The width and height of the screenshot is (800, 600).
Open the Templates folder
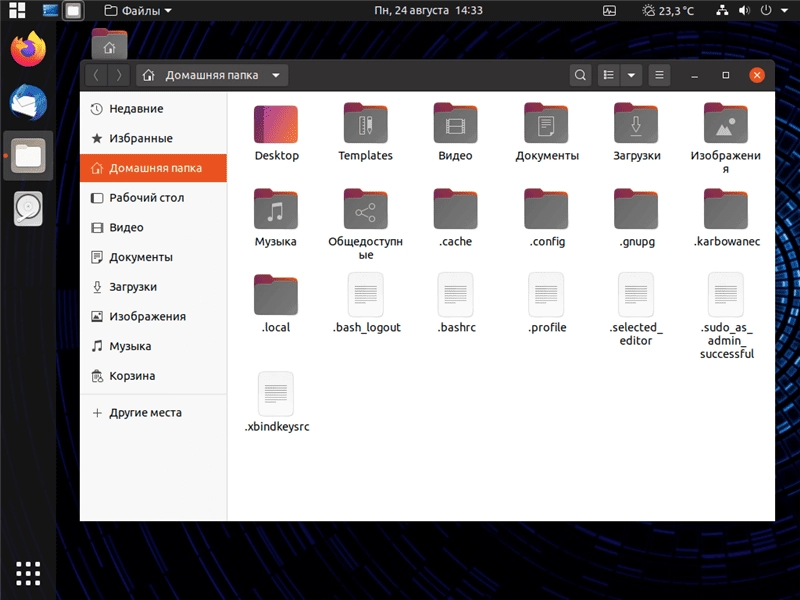point(365,123)
